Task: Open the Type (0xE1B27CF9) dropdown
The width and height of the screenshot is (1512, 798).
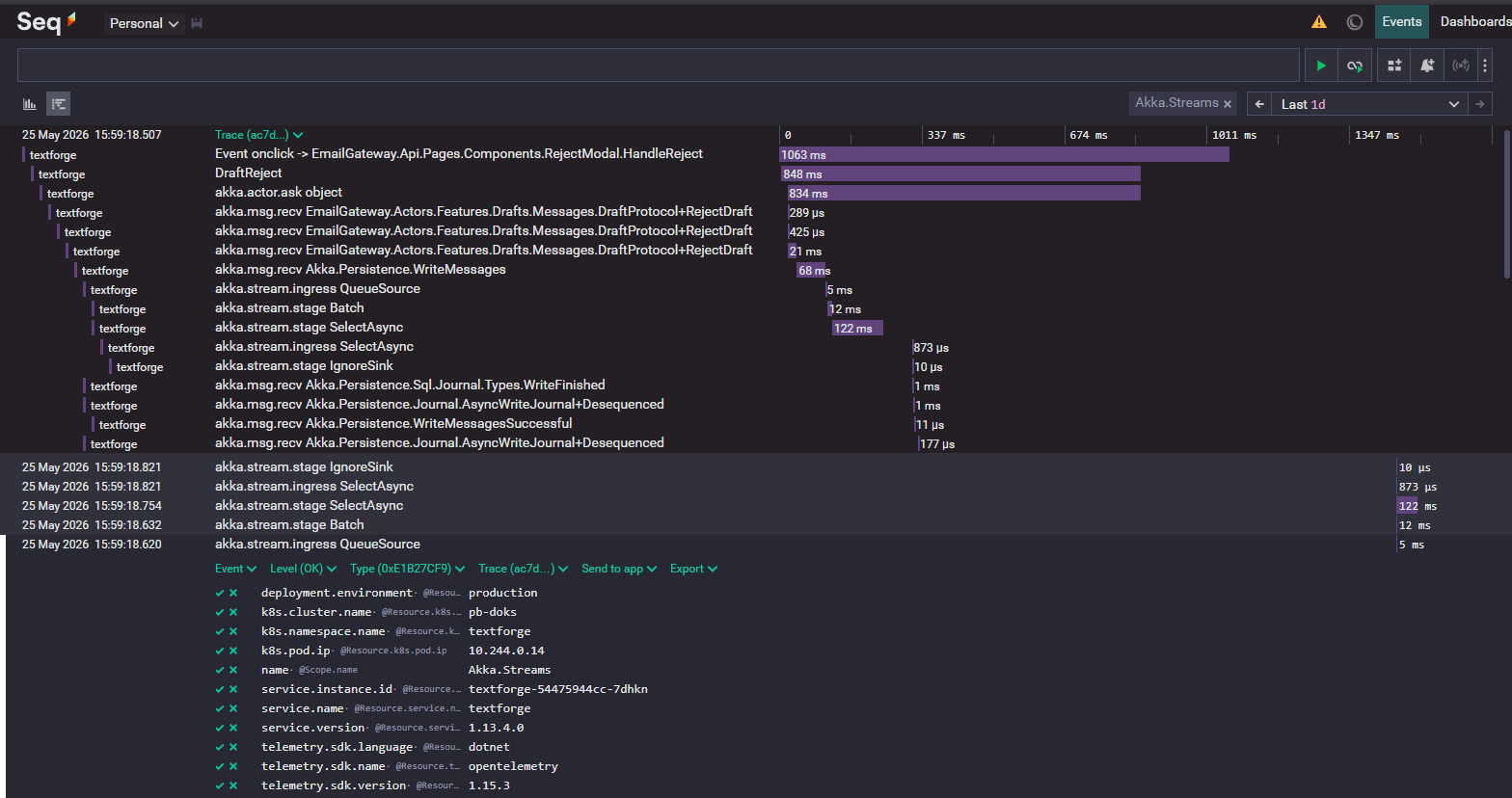Action: [407, 569]
